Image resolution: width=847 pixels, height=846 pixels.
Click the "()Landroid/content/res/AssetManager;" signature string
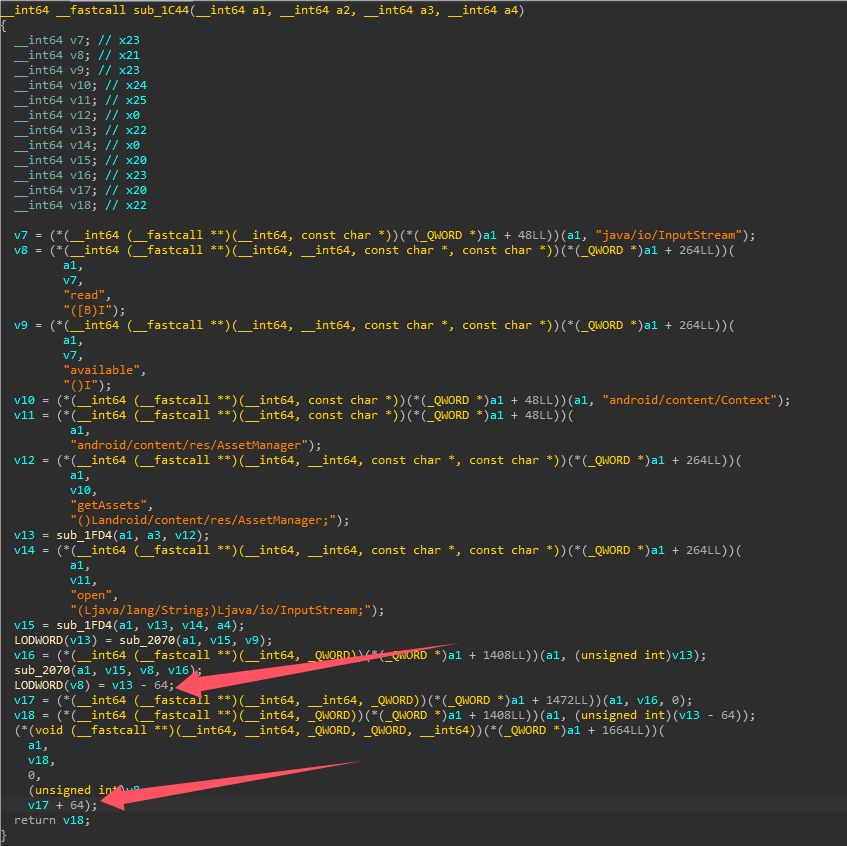[x=203, y=521]
